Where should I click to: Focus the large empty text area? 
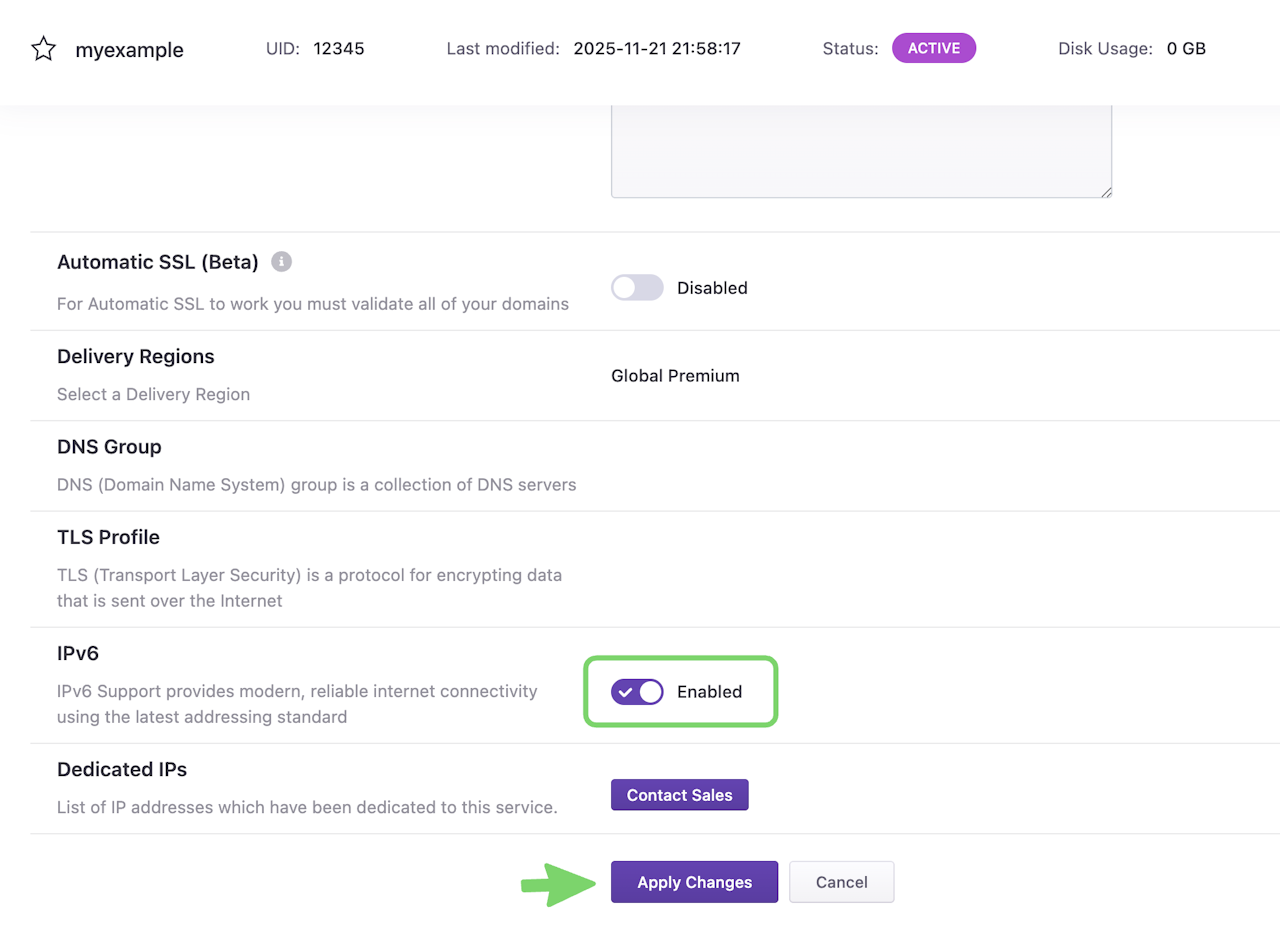click(861, 150)
